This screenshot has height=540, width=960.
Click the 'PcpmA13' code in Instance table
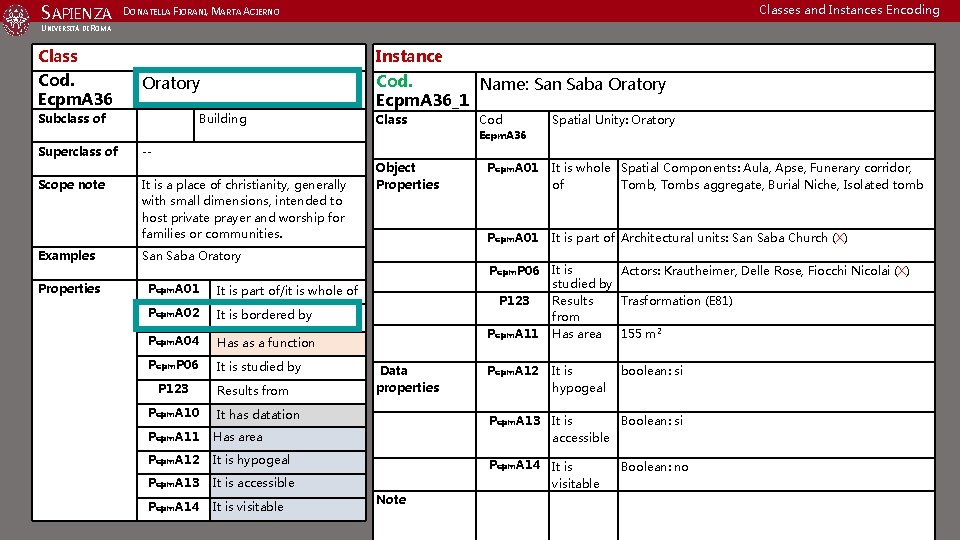[x=514, y=421]
